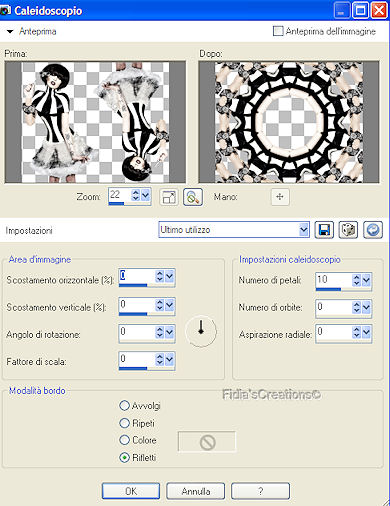Click Numero di petali value field

[334, 280]
